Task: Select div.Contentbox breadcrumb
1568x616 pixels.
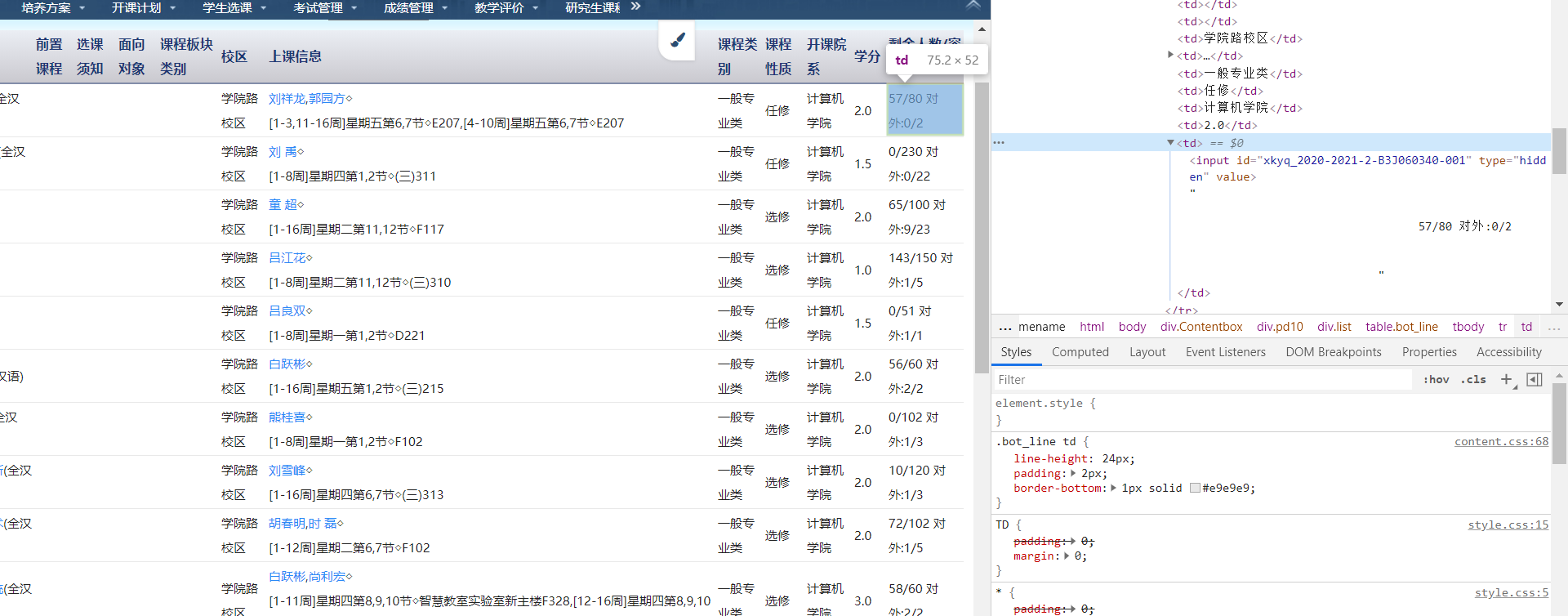Action: (x=1201, y=328)
